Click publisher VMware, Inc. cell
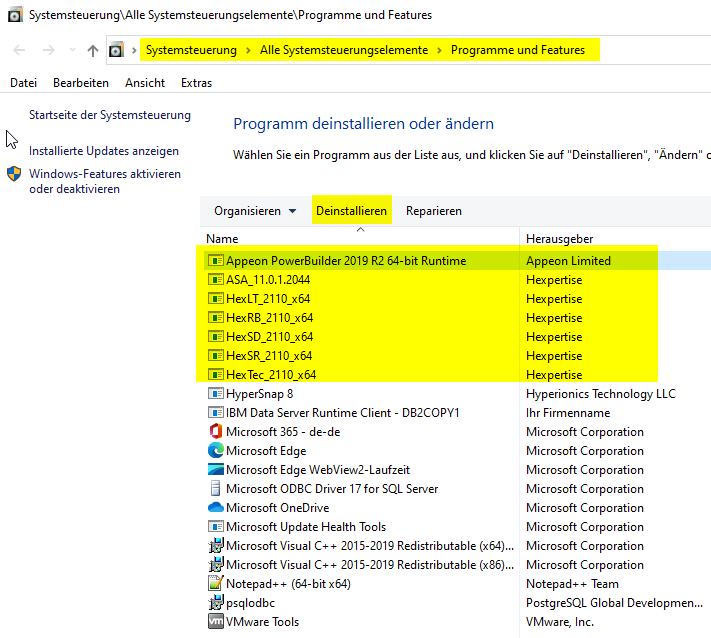The image size is (711, 638). (x=560, y=622)
